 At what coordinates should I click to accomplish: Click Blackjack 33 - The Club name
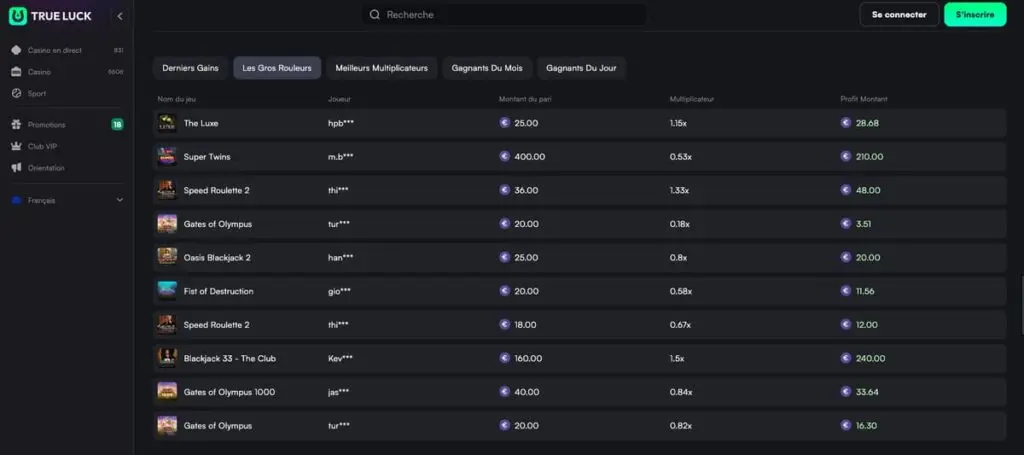[230, 358]
